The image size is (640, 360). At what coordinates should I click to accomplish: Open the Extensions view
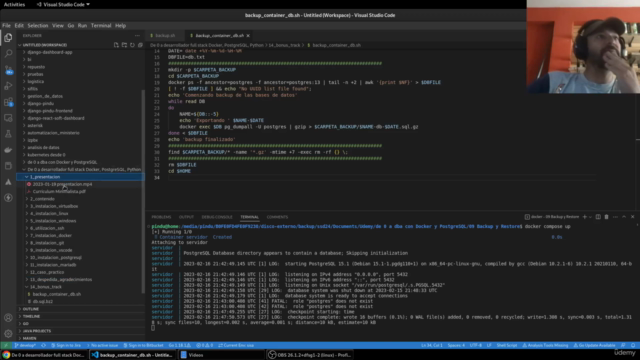(x=8, y=102)
